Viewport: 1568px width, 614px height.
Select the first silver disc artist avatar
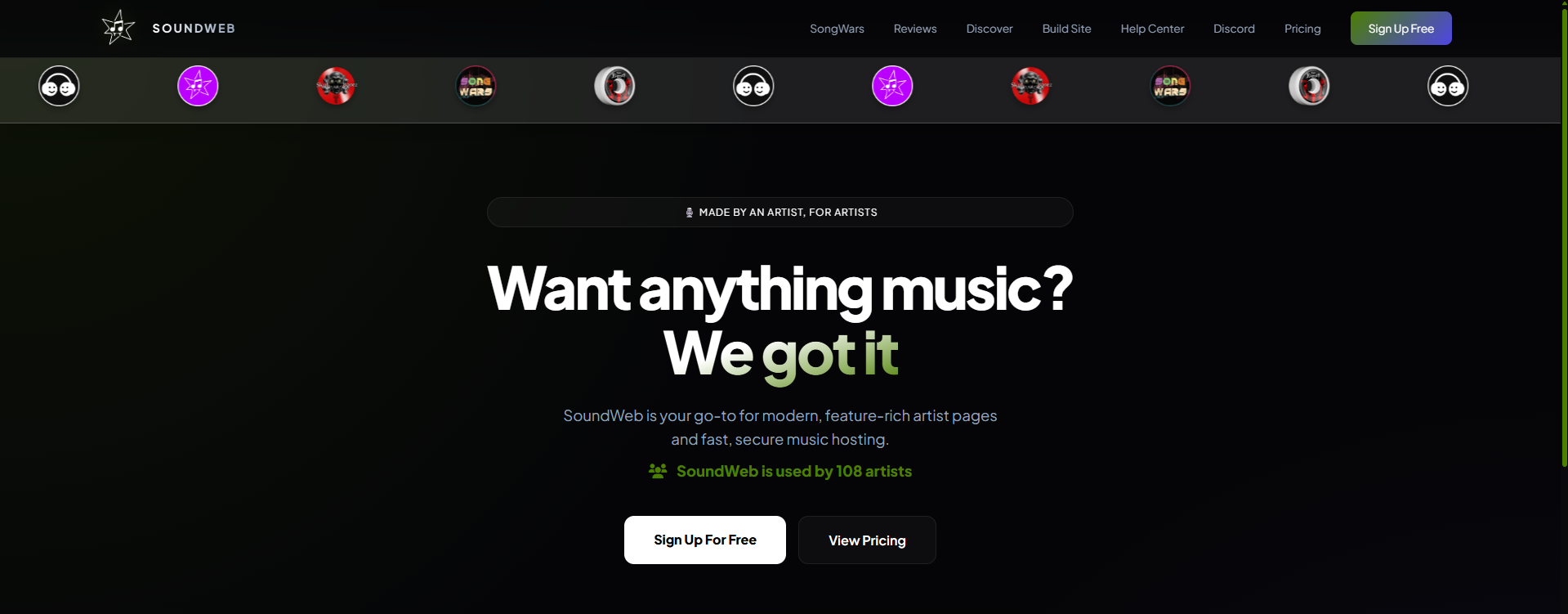tap(614, 86)
